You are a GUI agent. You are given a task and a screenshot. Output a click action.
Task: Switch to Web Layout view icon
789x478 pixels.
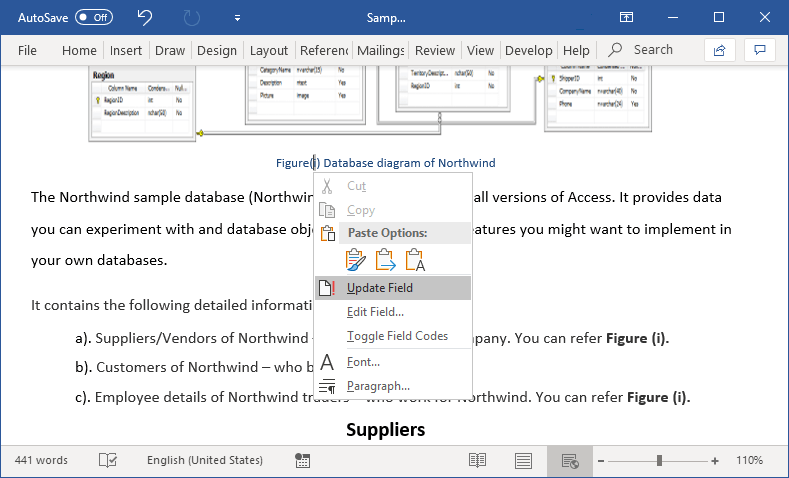point(569,460)
